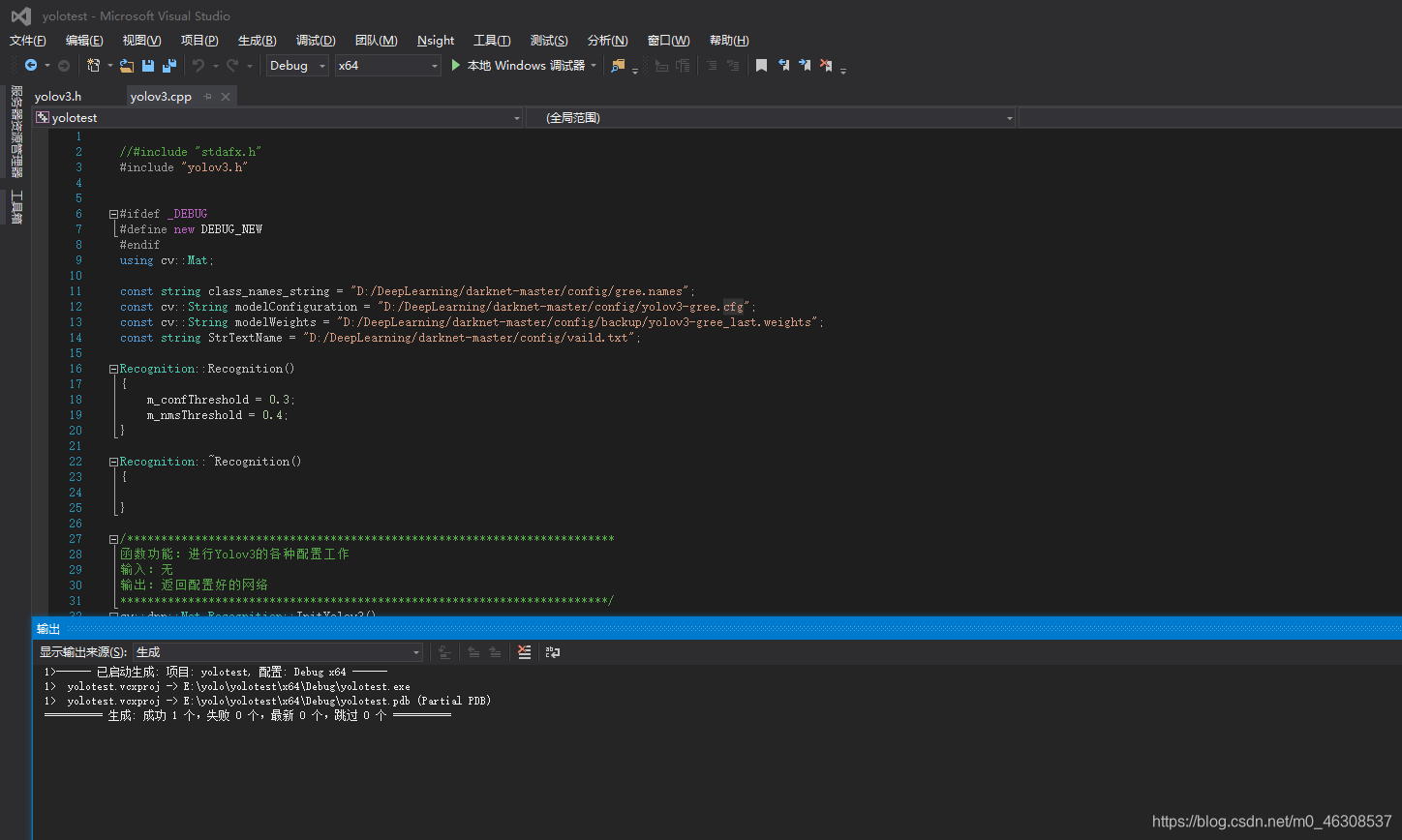Open the 工具箱 toolbox side tab
Screen dimensions: 1402x840
(16, 207)
